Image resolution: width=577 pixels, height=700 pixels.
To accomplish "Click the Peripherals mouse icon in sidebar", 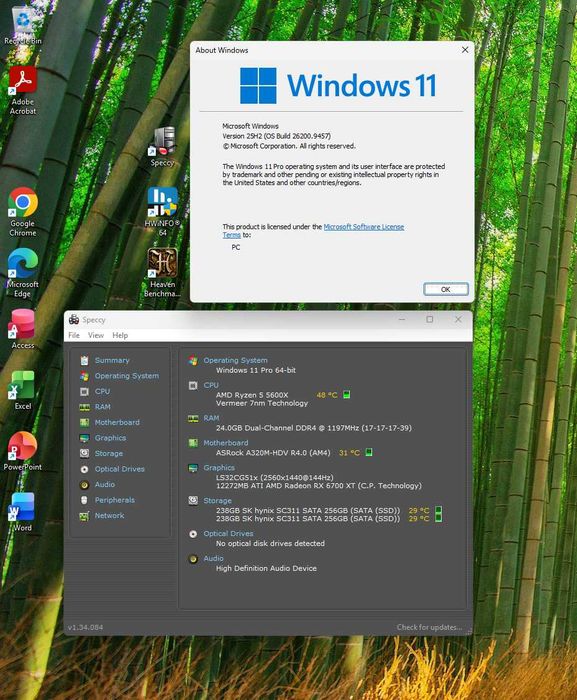I will click(84, 500).
